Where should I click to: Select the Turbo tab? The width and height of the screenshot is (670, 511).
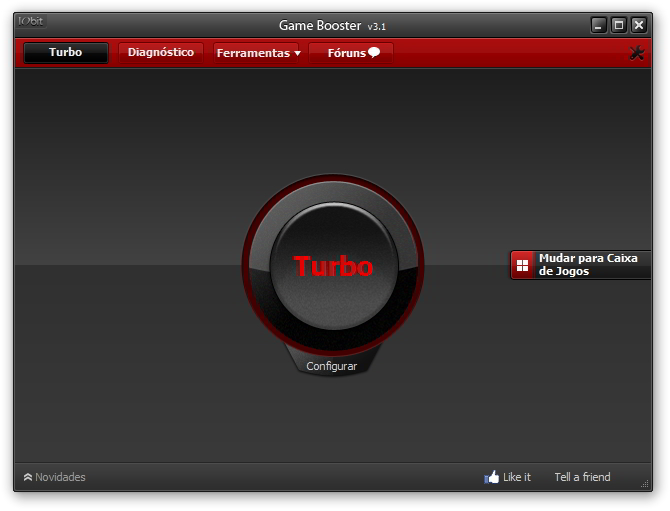(66, 53)
